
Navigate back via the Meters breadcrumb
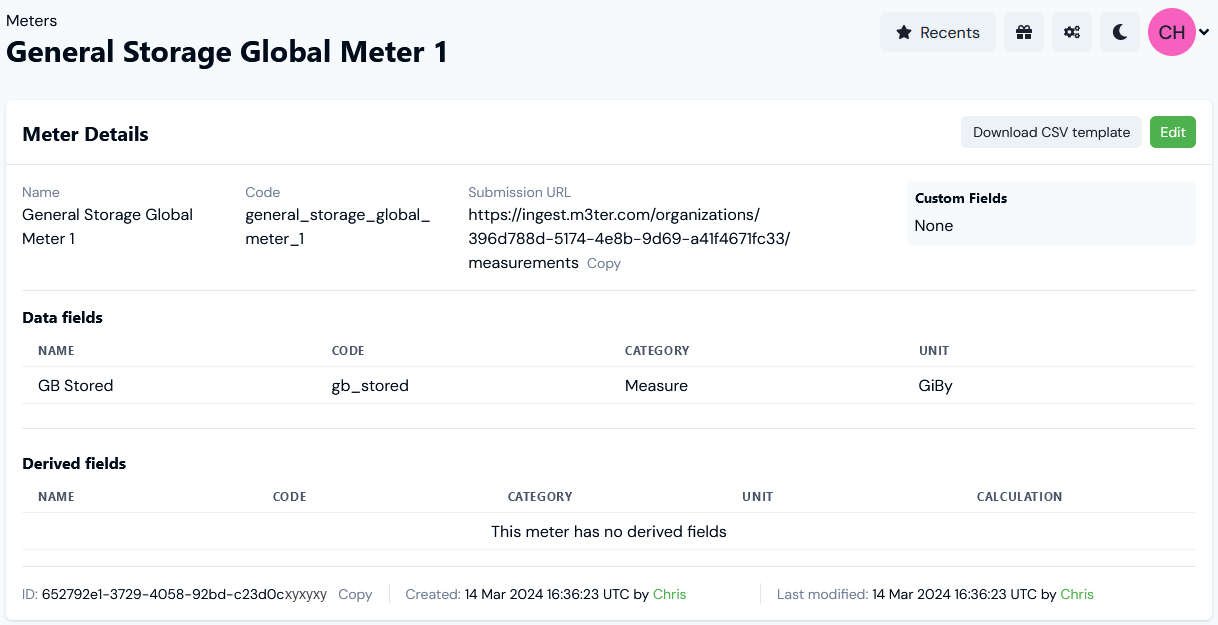pyautogui.click(x=32, y=20)
